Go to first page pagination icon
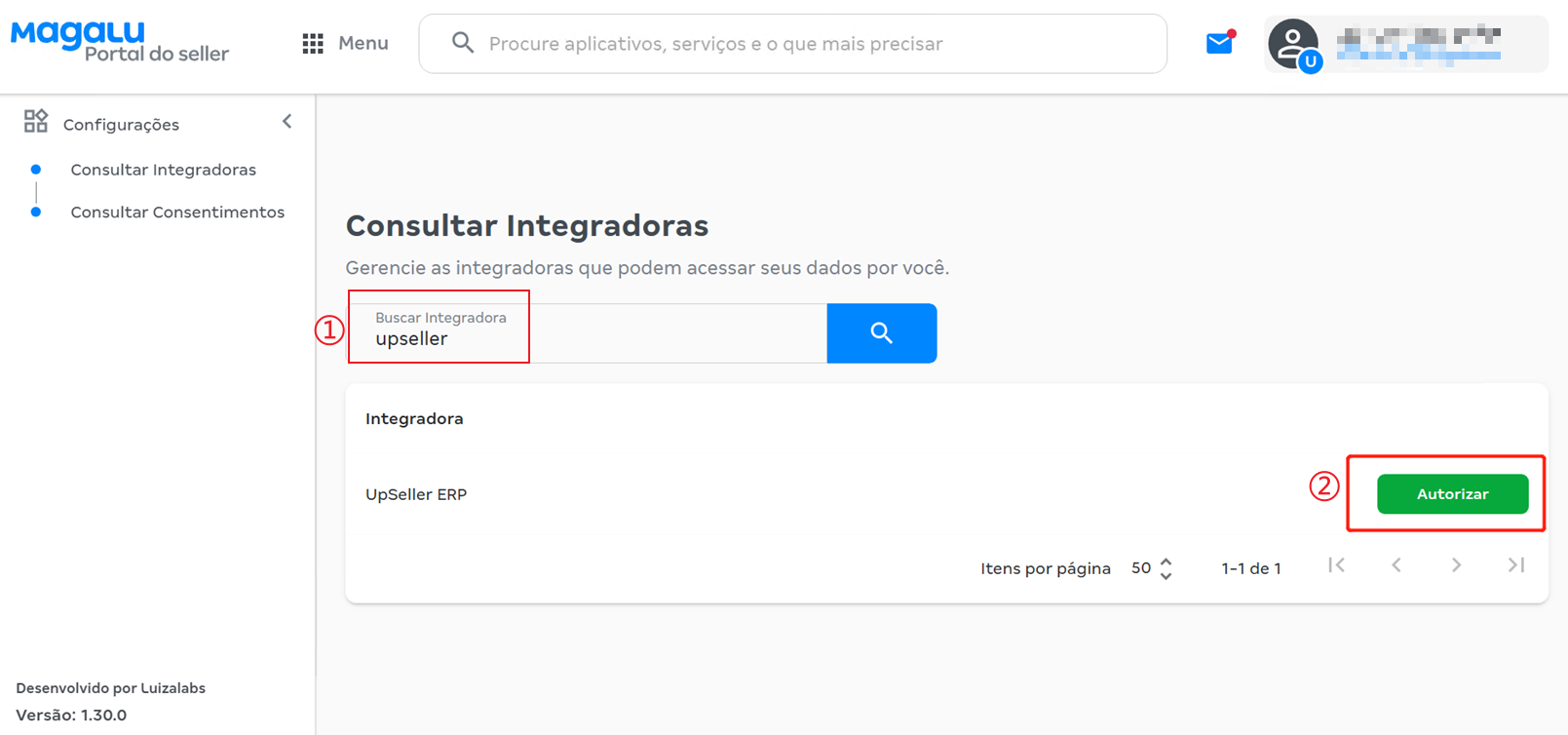 tap(1336, 565)
